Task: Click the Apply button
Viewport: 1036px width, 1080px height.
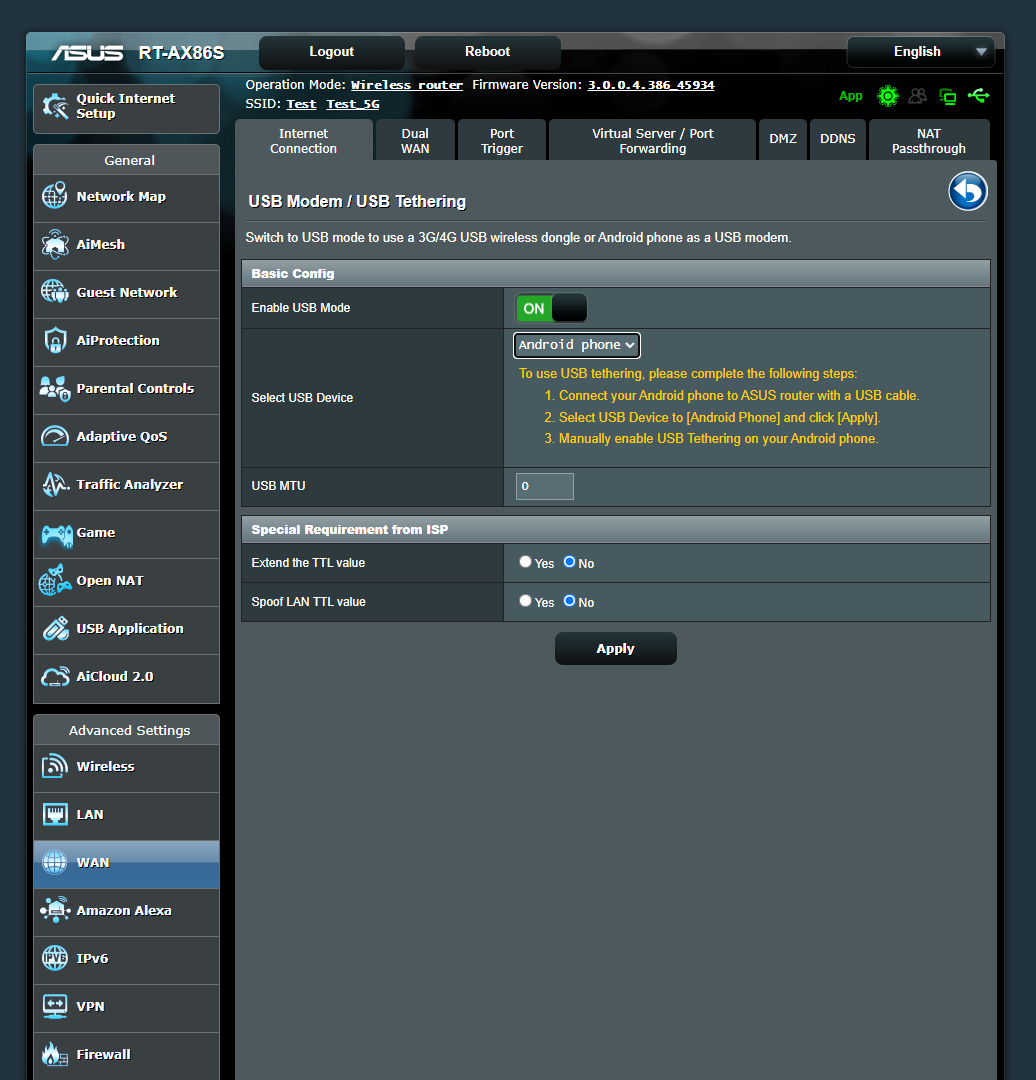Action: coord(615,648)
